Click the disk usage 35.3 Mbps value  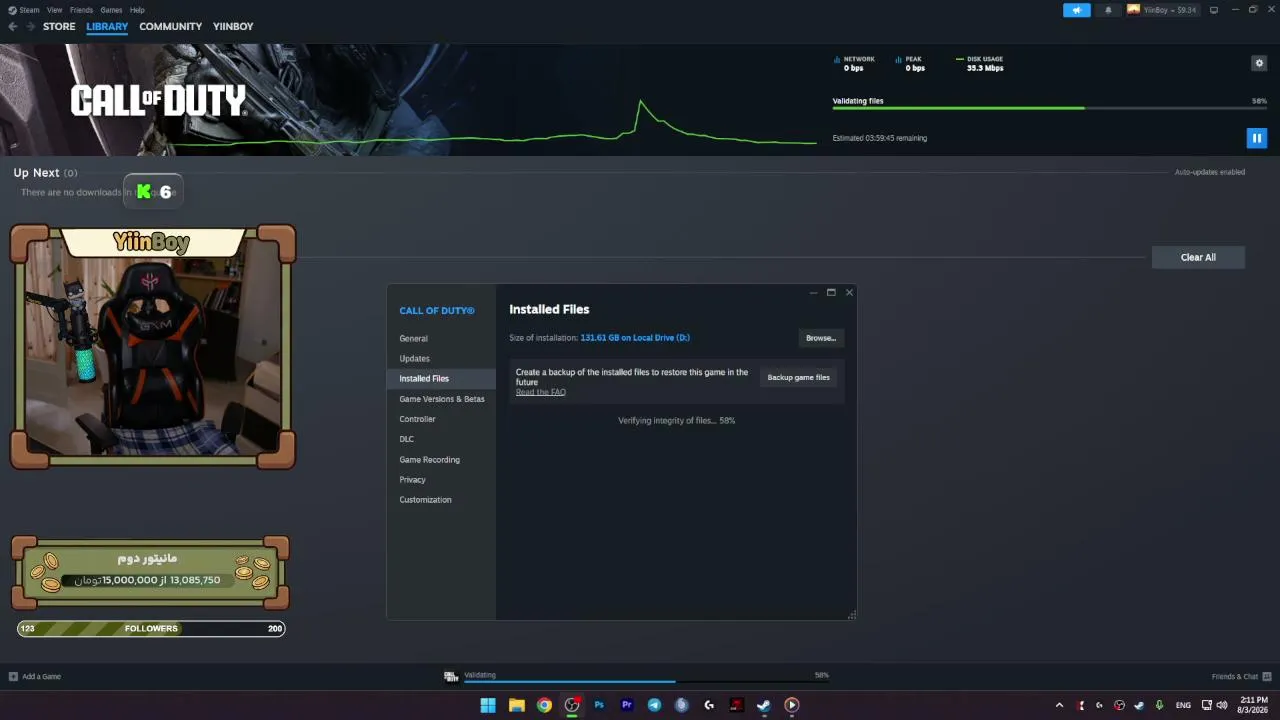(x=985, y=68)
